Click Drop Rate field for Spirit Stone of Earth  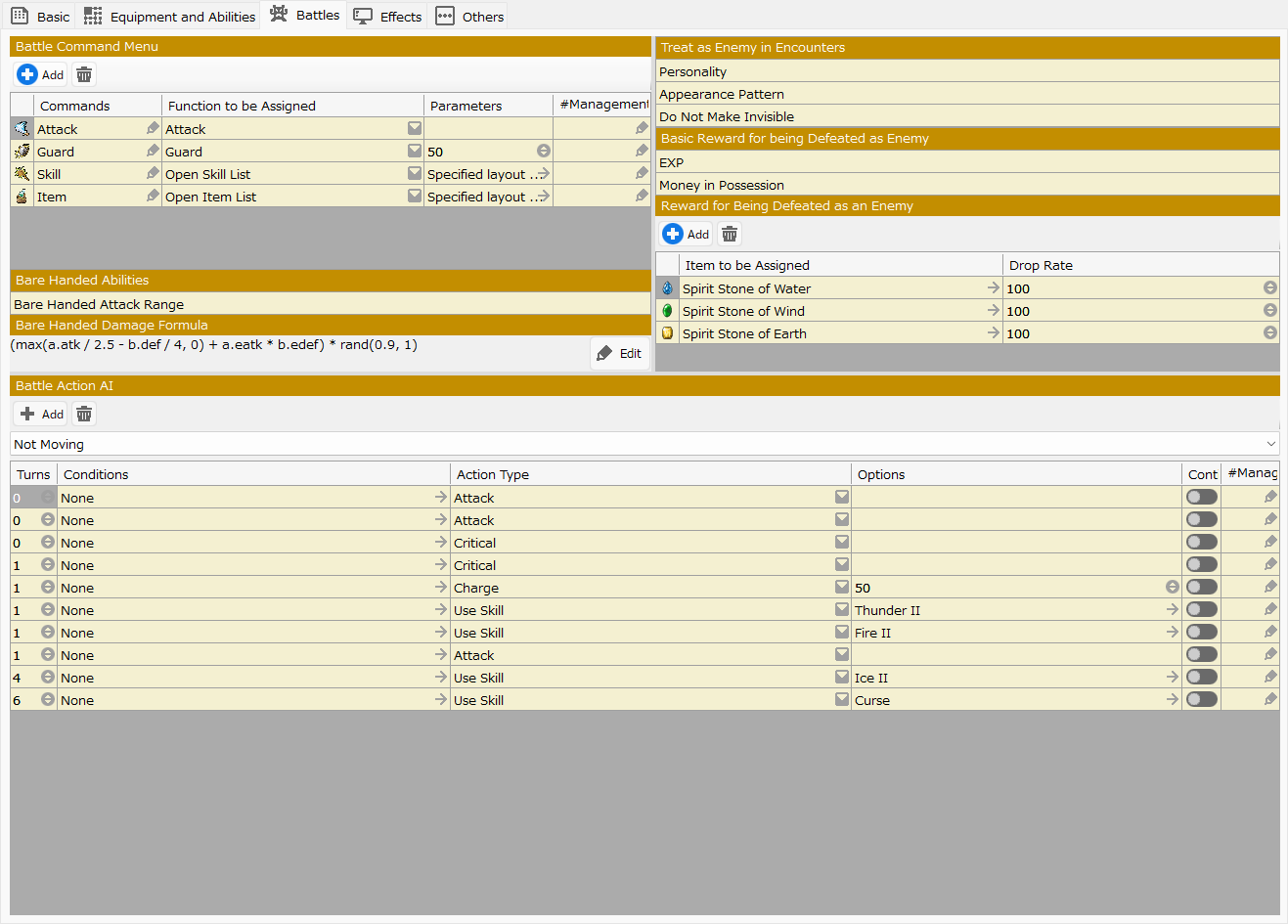1133,333
